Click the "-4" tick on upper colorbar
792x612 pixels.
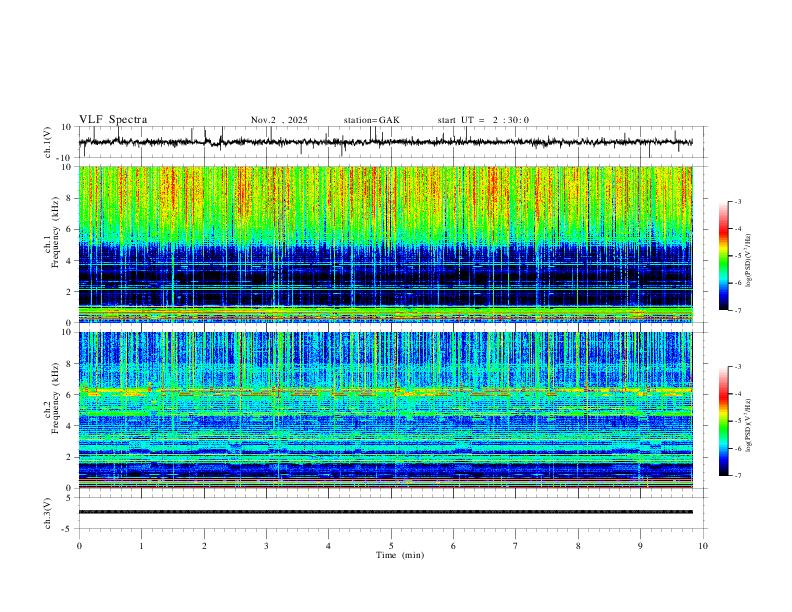737,229
